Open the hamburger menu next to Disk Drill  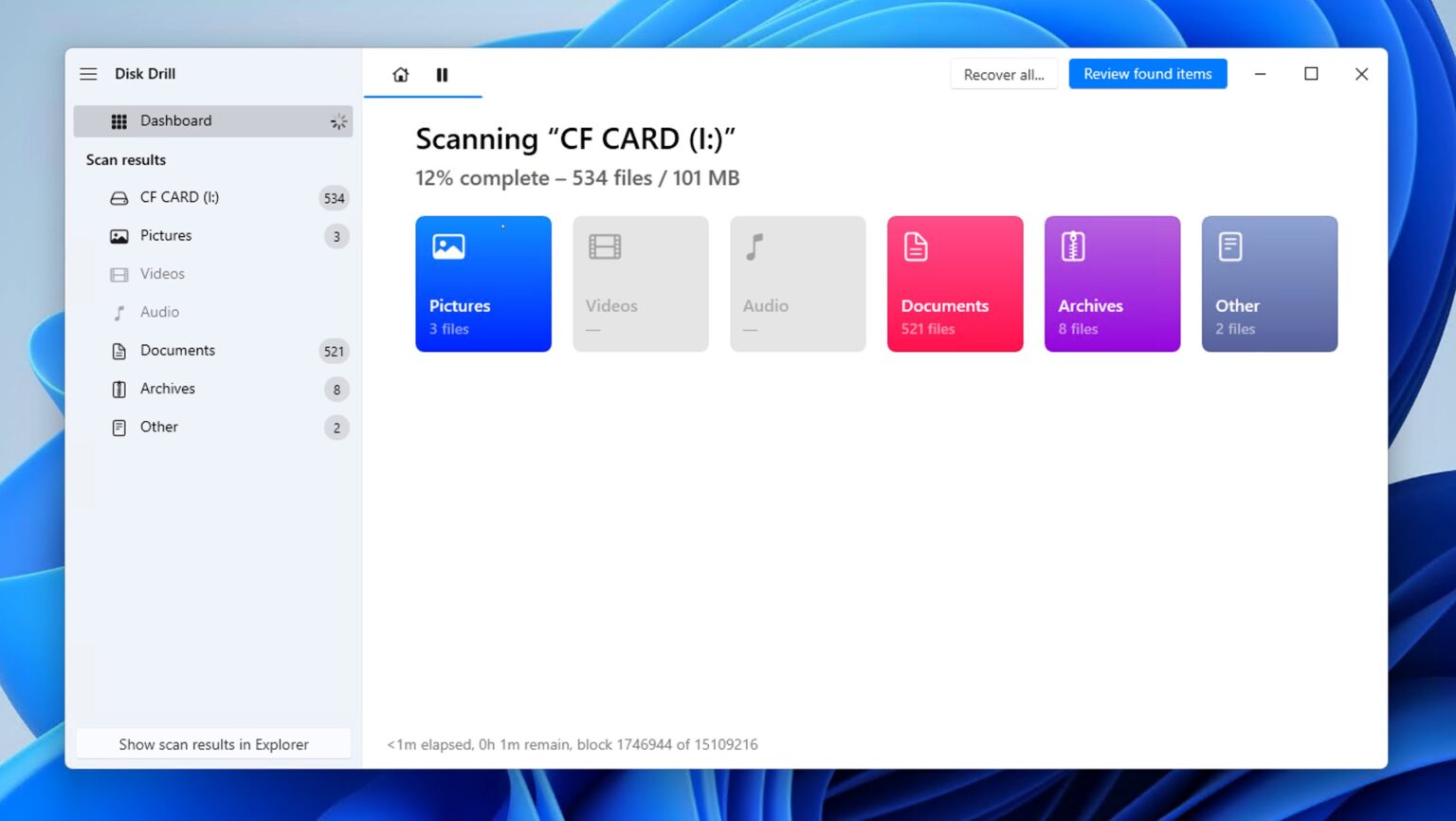click(88, 74)
